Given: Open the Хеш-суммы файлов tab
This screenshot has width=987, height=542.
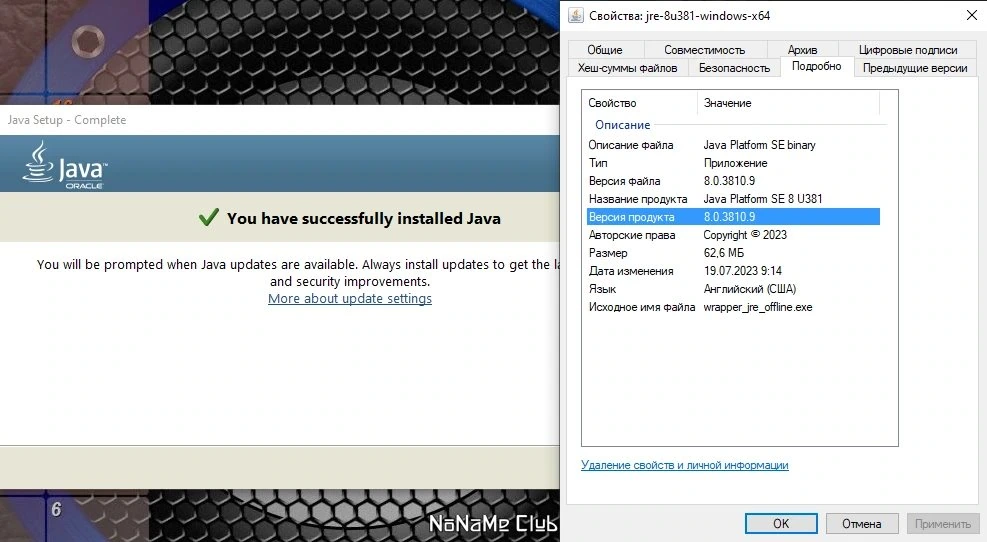Looking at the screenshot, I should (x=628, y=68).
